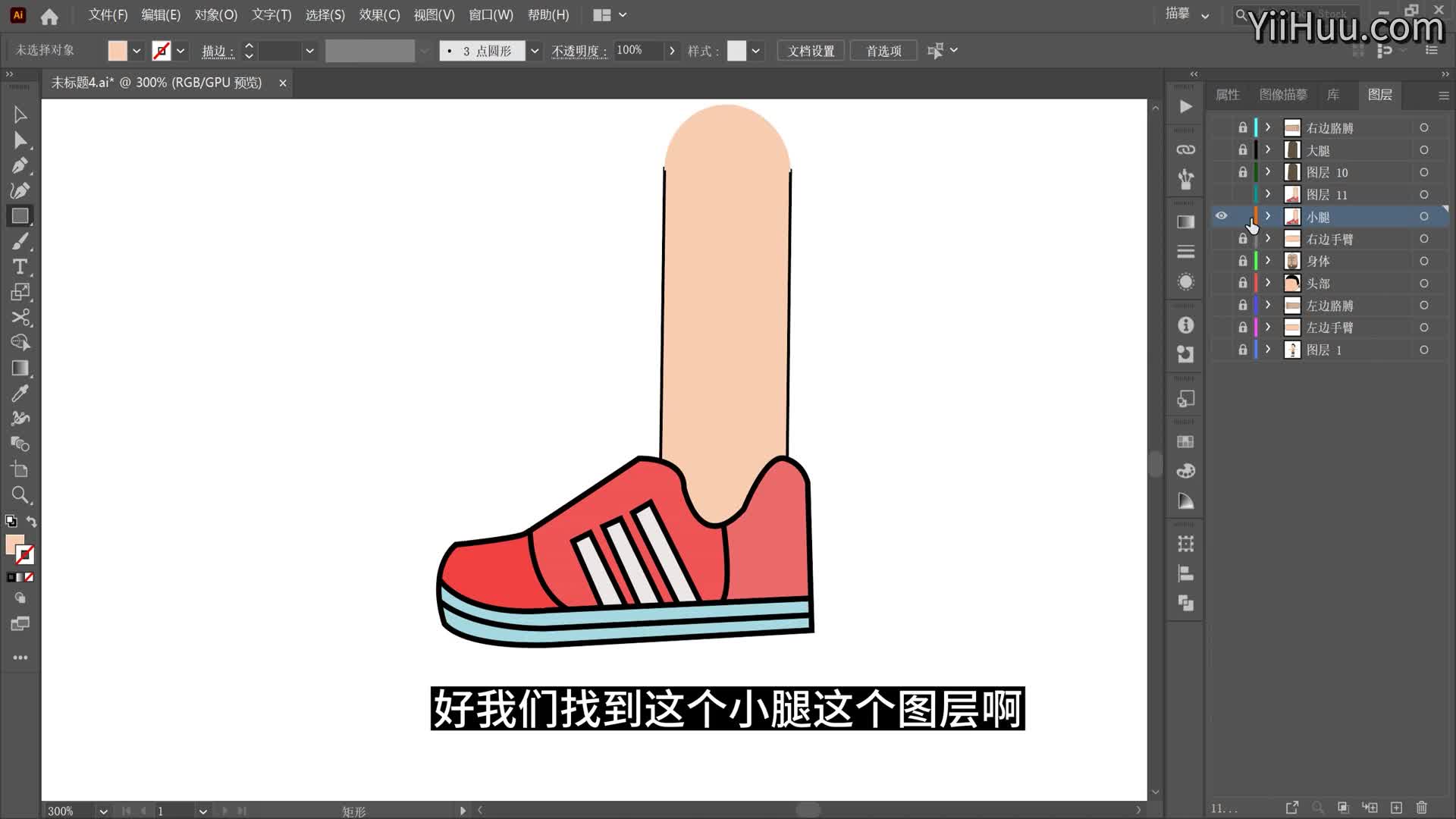This screenshot has width=1456, height=819.
Task: Unlock the 图层 1 layer
Action: (1242, 350)
